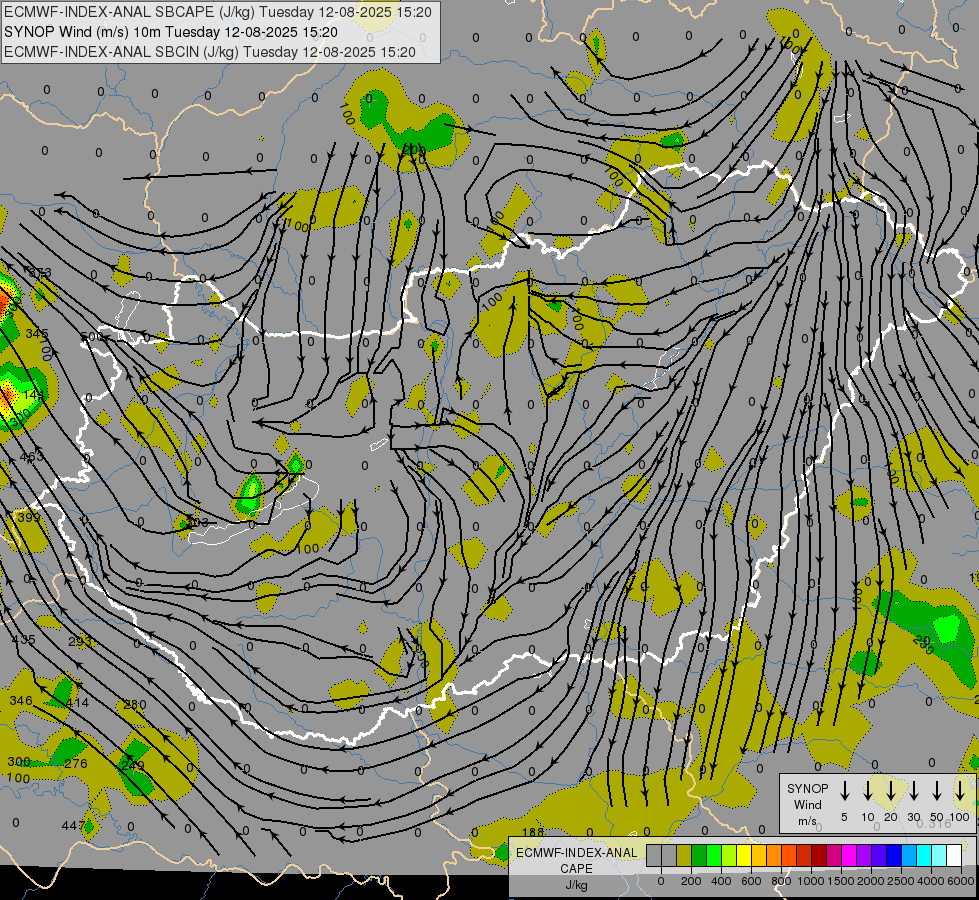Choose the cyan CAPE swatch before 4000
The height and width of the screenshot is (900, 979).
coord(925,856)
